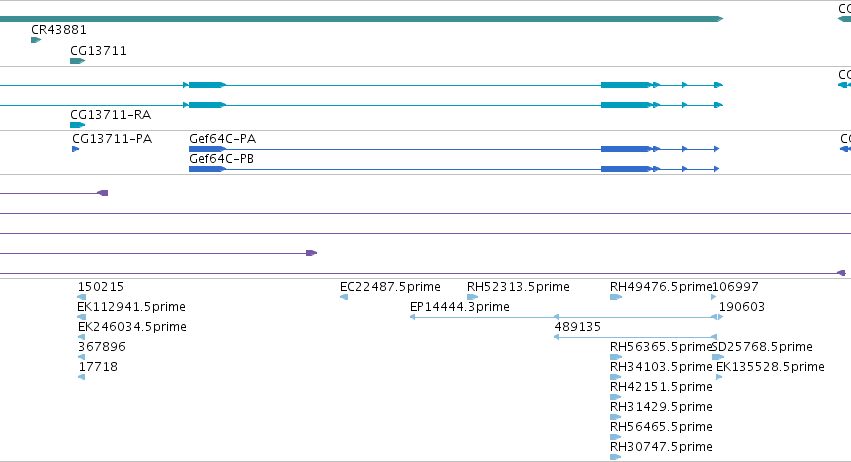Select the teal gene glyph beneath CG13711 label

point(78,61)
